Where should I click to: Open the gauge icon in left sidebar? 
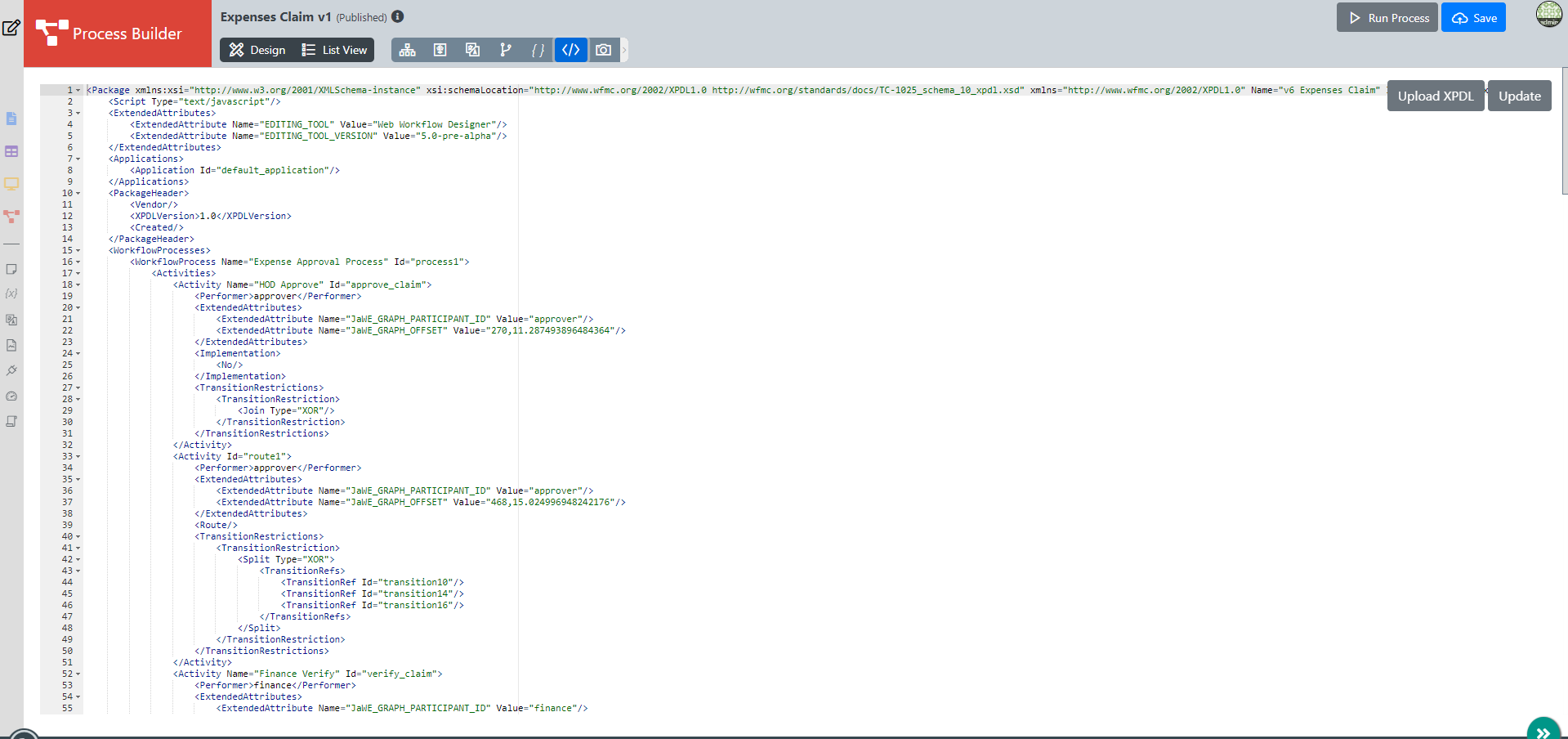[x=11, y=396]
